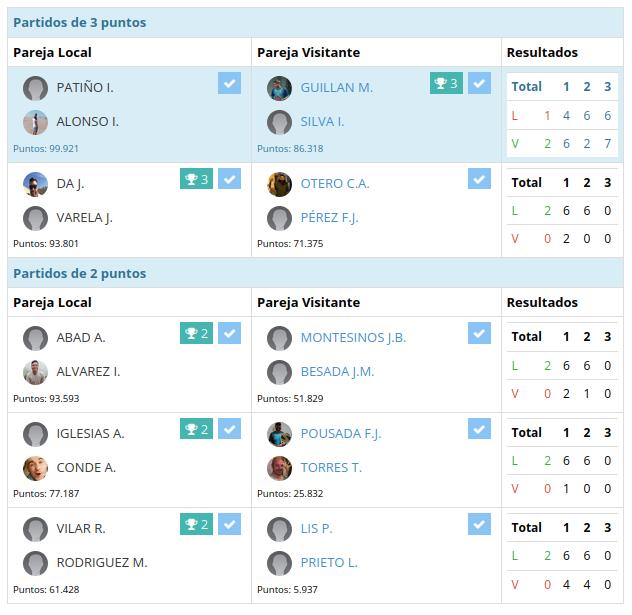632x615 pixels.
Task: Toggle the checkmark box for the PATIÑO I. pair
Action: click(x=229, y=83)
